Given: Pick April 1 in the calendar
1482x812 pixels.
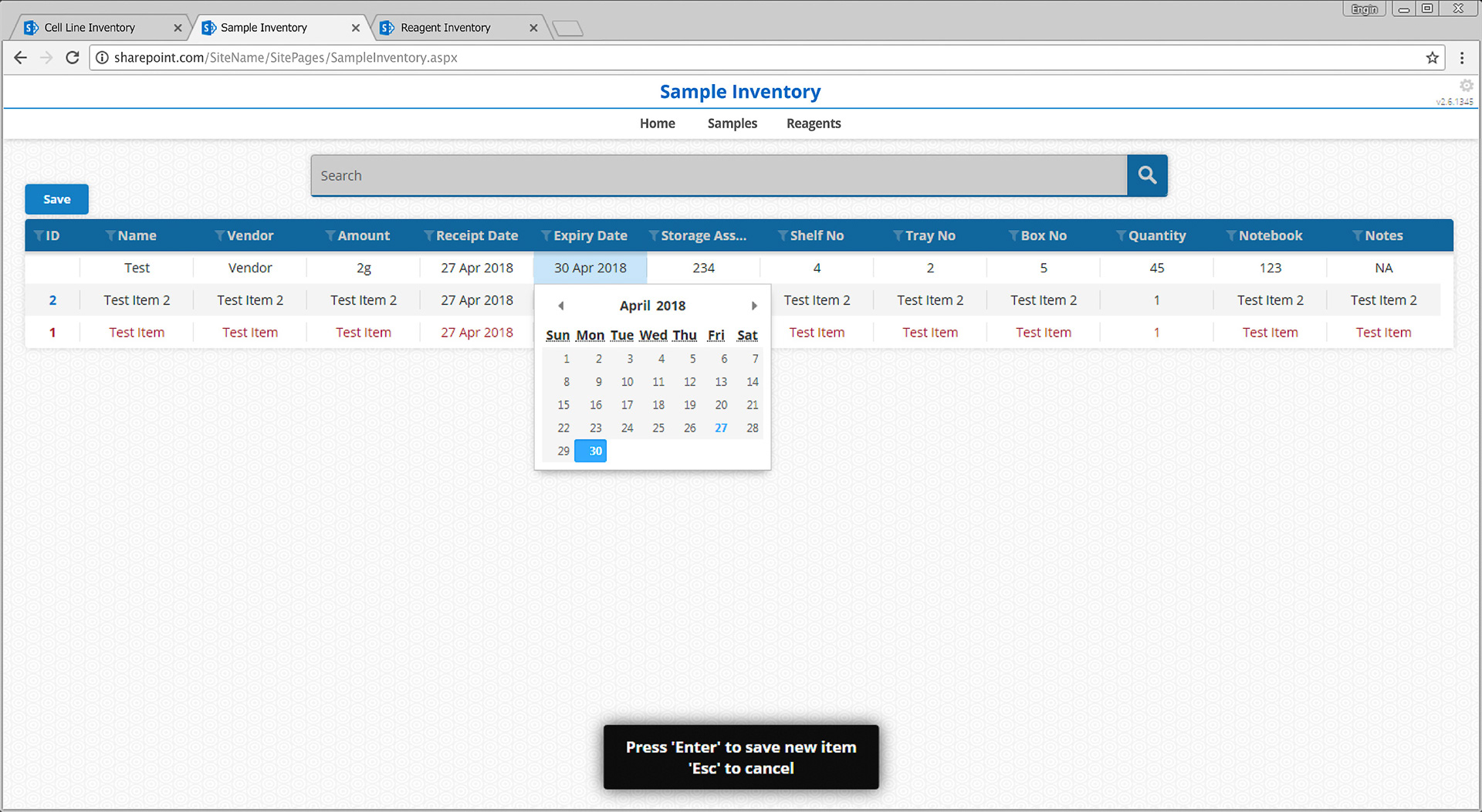Looking at the screenshot, I should 567,359.
